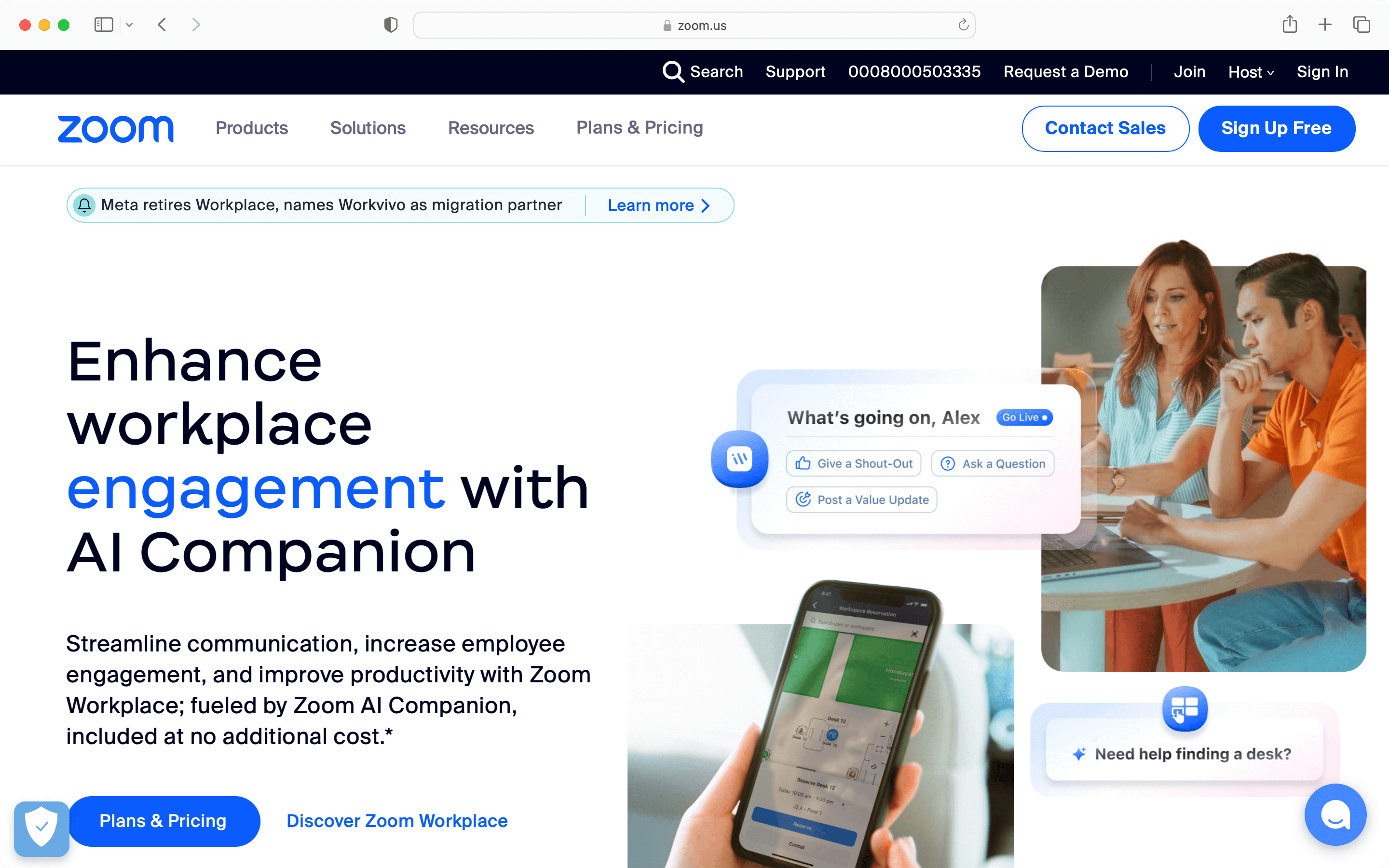The height and width of the screenshot is (868, 1389).
Task: Click Contact Sales button
Action: [x=1105, y=128]
